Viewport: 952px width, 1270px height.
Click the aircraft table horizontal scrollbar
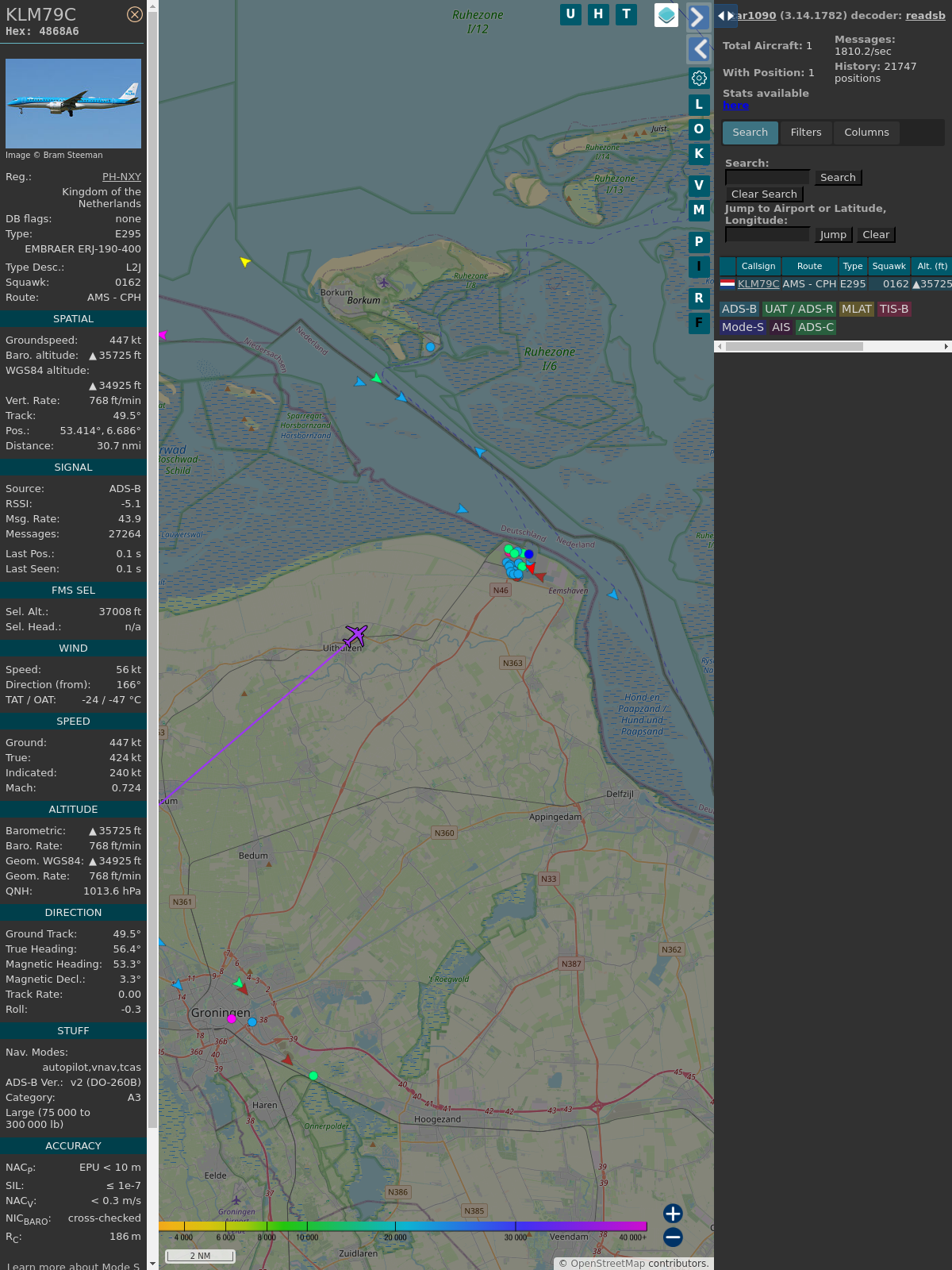pyautogui.click(x=794, y=347)
